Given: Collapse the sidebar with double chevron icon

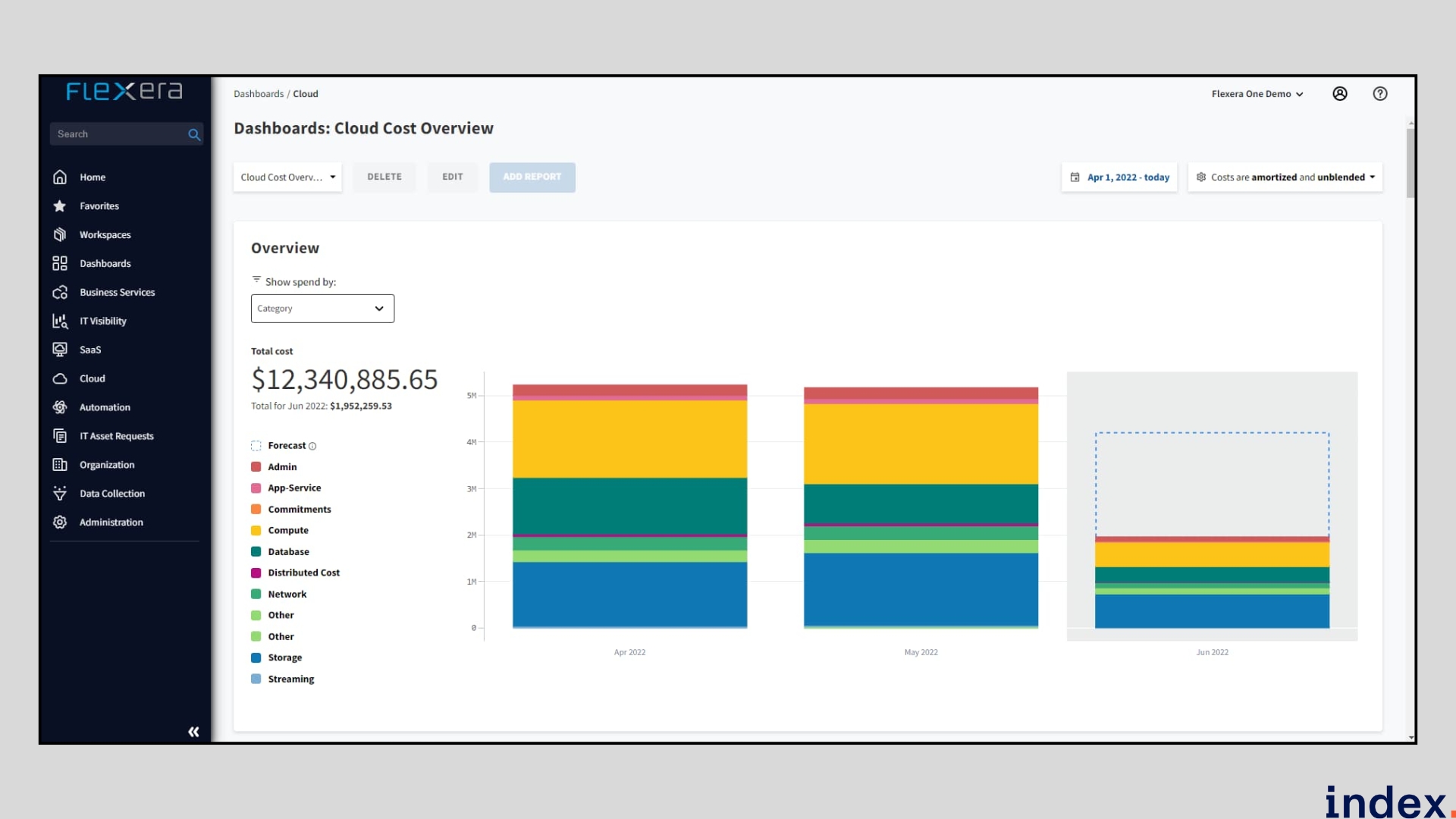Looking at the screenshot, I should 193,731.
